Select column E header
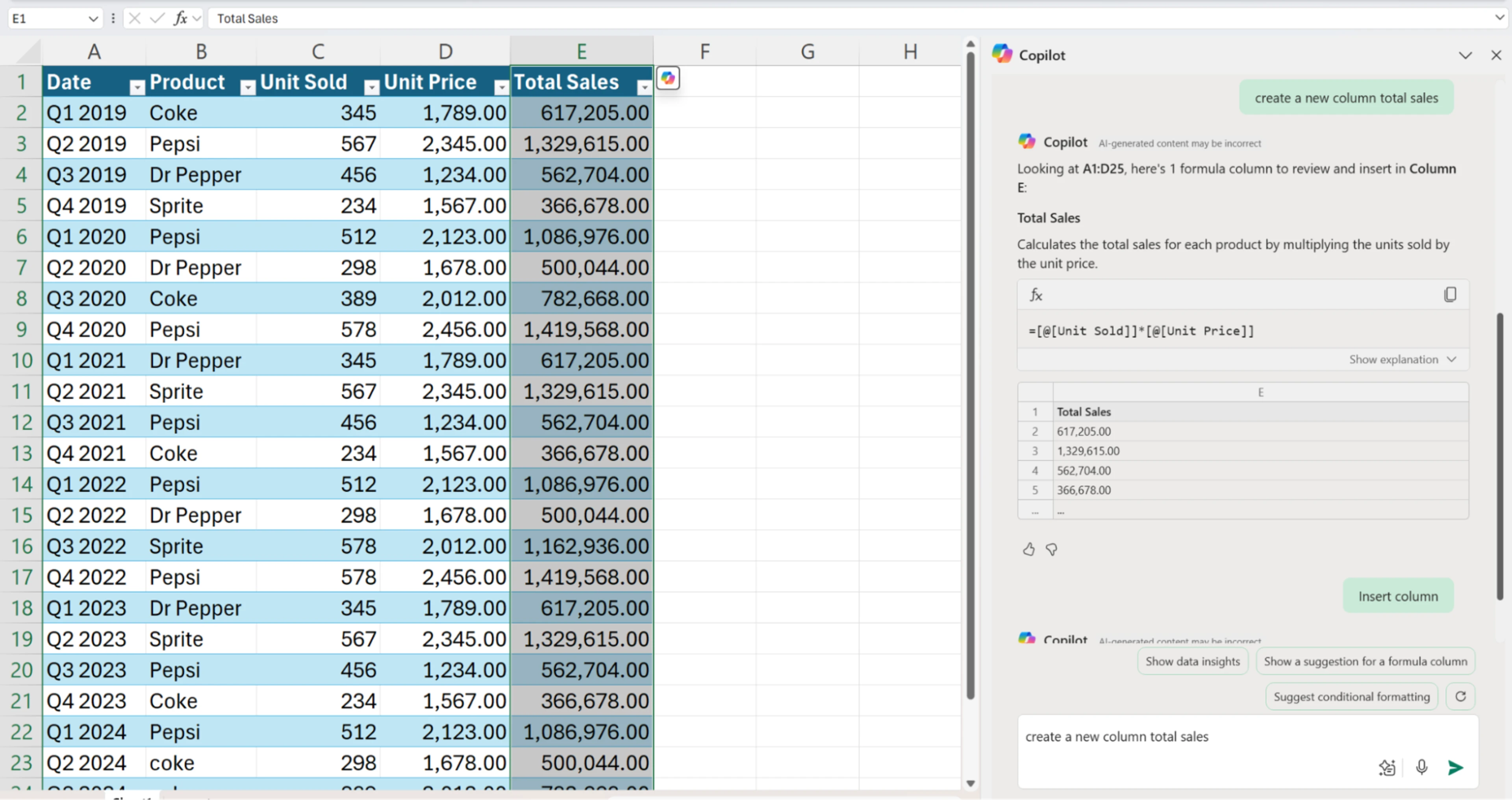The height and width of the screenshot is (800, 1512). tap(582, 52)
